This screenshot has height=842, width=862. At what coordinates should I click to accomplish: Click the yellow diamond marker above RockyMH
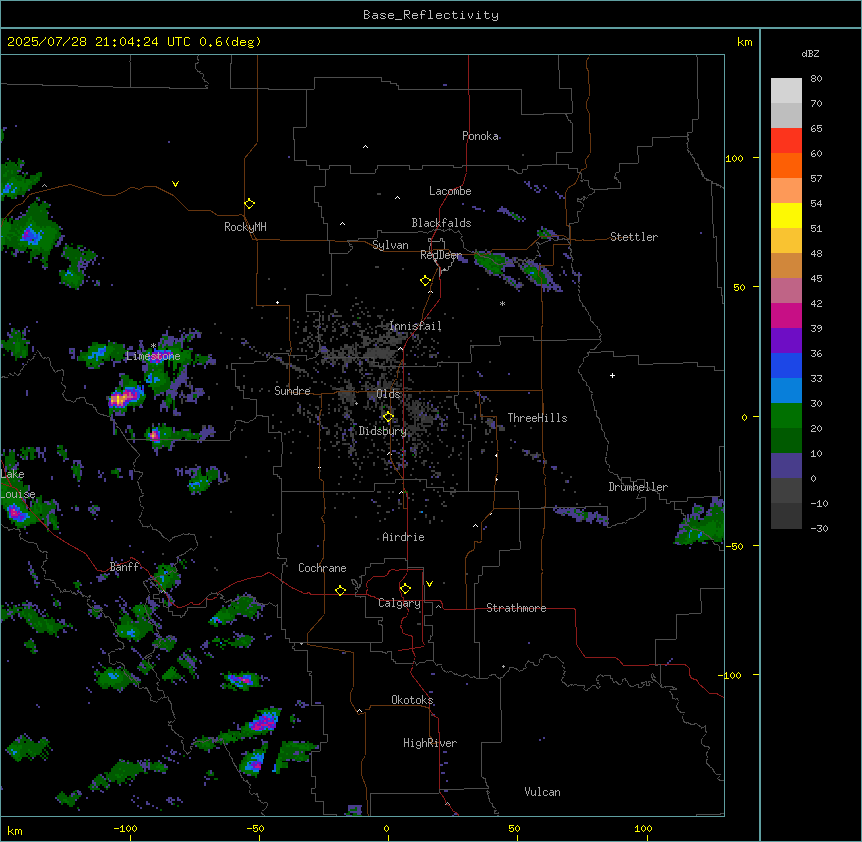pyautogui.click(x=249, y=204)
